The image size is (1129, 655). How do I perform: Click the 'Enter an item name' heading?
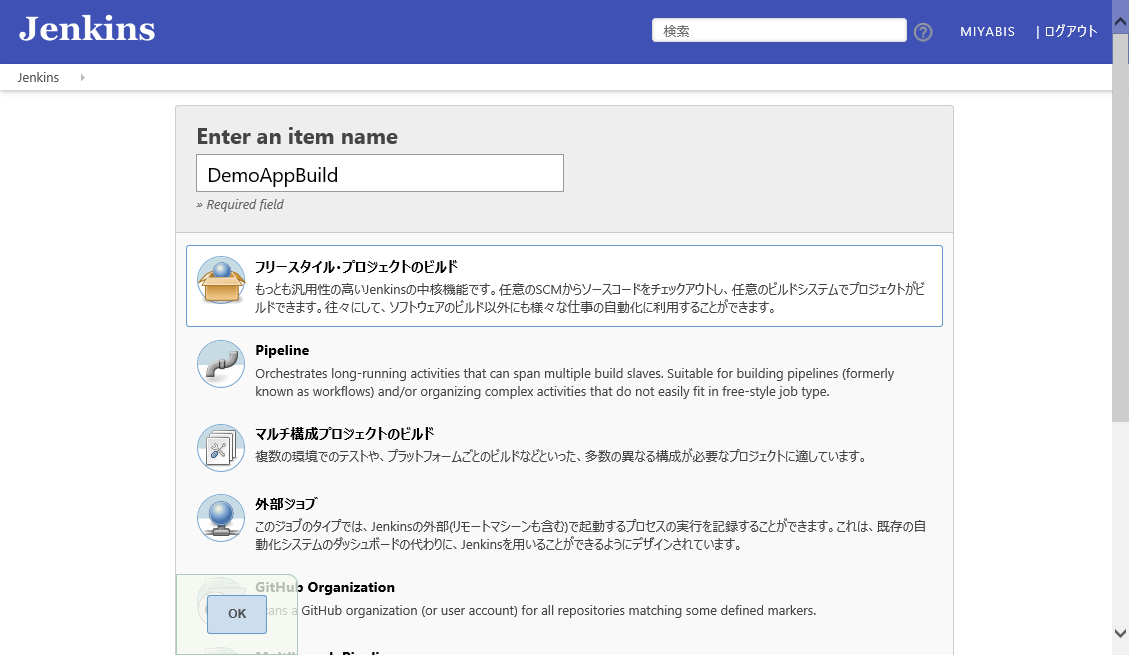coord(297,136)
